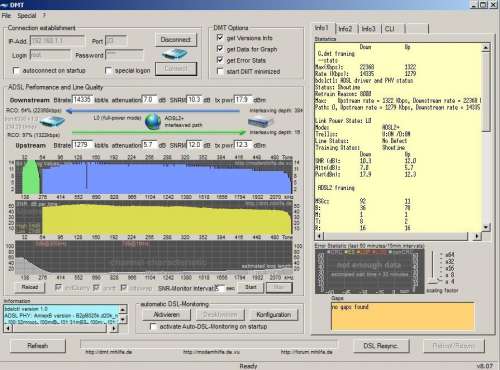The image size is (500, 370).
Task: Toggle the get Data for Graph option
Action: [220, 49]
